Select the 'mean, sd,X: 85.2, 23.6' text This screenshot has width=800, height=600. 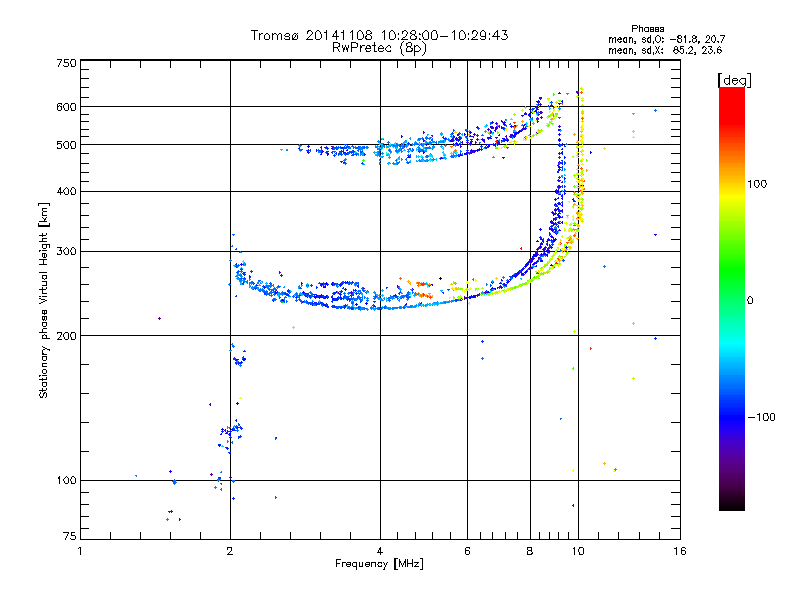(665, 50)
